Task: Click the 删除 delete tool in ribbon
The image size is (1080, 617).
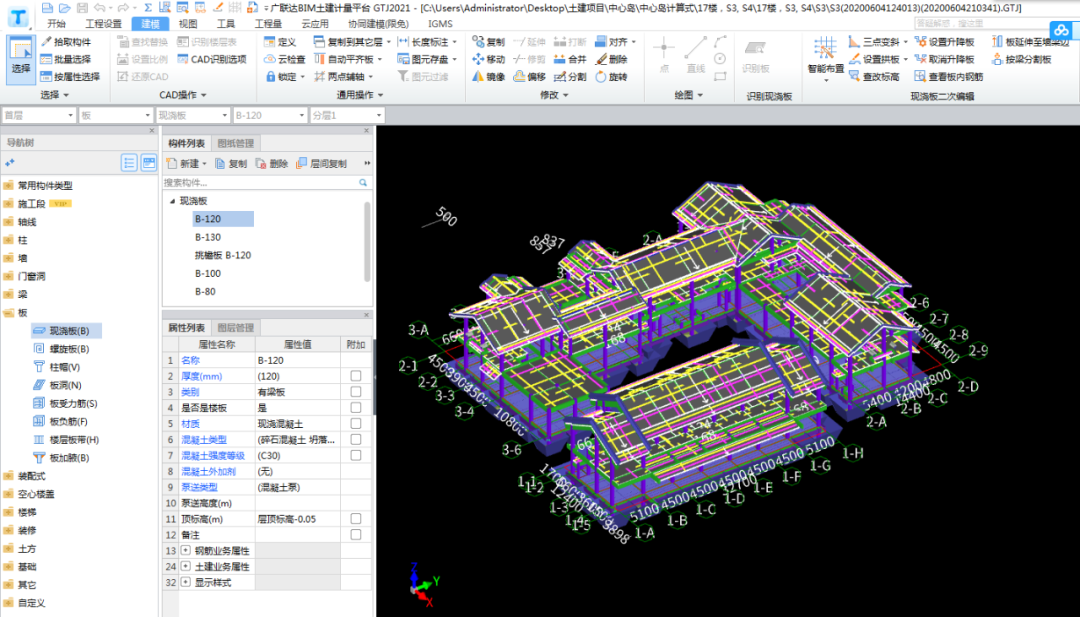Action: click(611, 59)
